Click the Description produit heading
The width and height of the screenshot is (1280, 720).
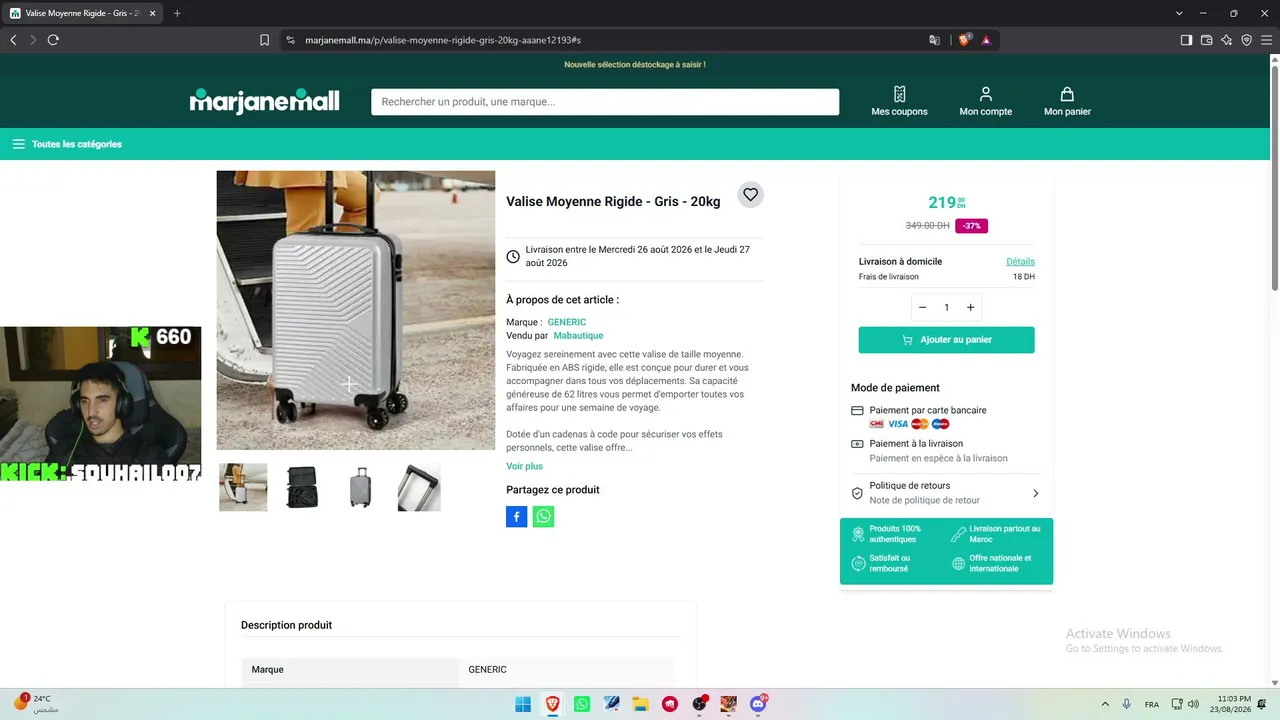[286, 625]
